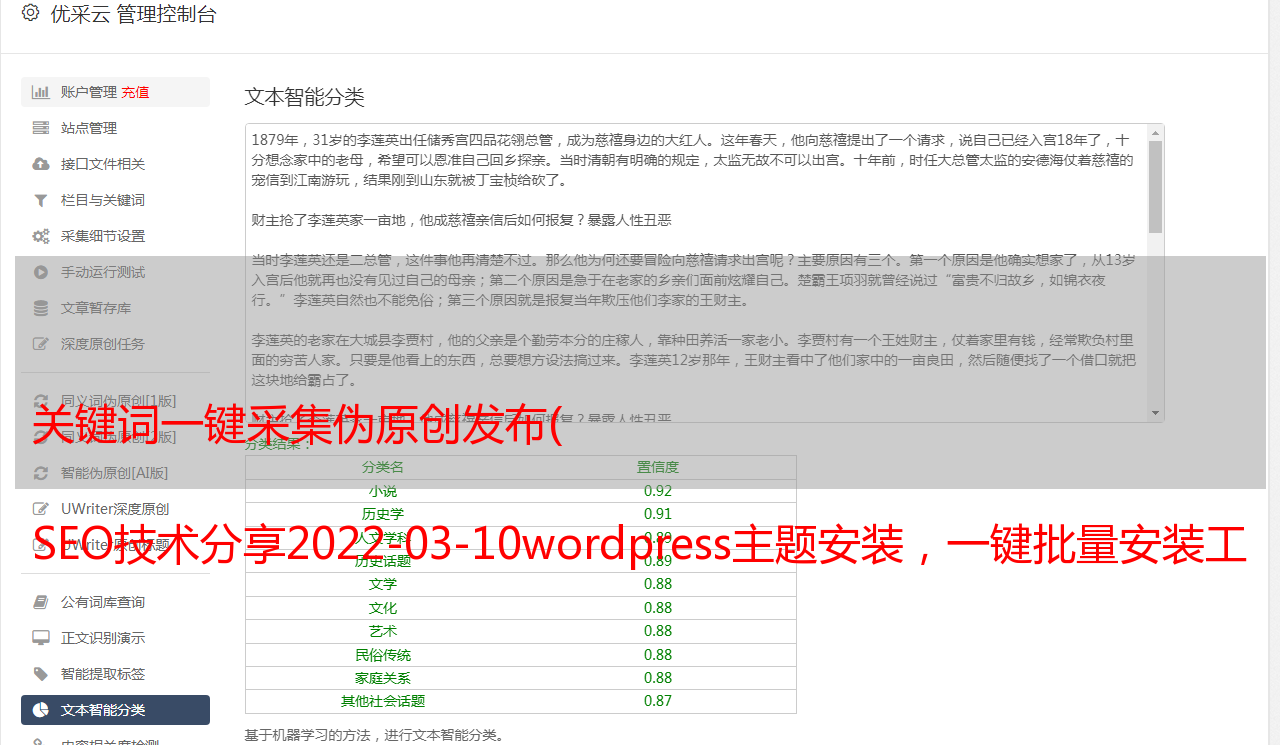Click the cloud icon for 接口文件相关
The height and width of the screenshot is (745, 1280).
tap(41, 164)
